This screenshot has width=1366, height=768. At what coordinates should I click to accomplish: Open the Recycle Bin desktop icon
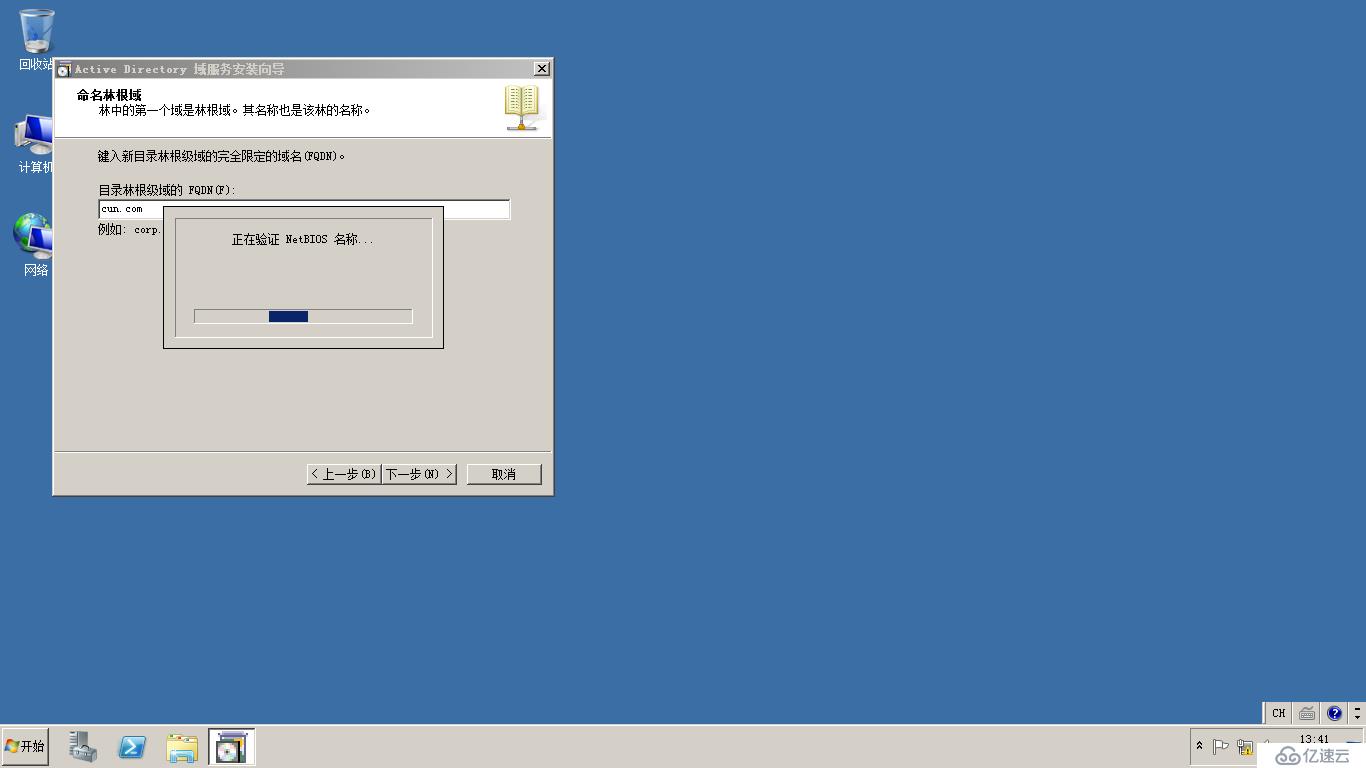pyautogui.click(x=36, y=40)
